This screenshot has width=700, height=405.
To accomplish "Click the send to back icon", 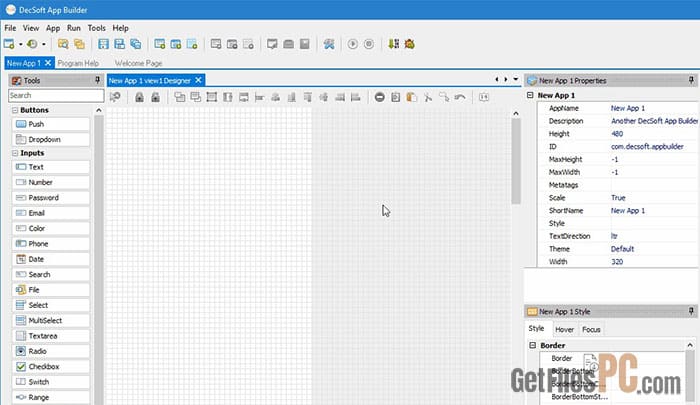I will tap(196, 97).
